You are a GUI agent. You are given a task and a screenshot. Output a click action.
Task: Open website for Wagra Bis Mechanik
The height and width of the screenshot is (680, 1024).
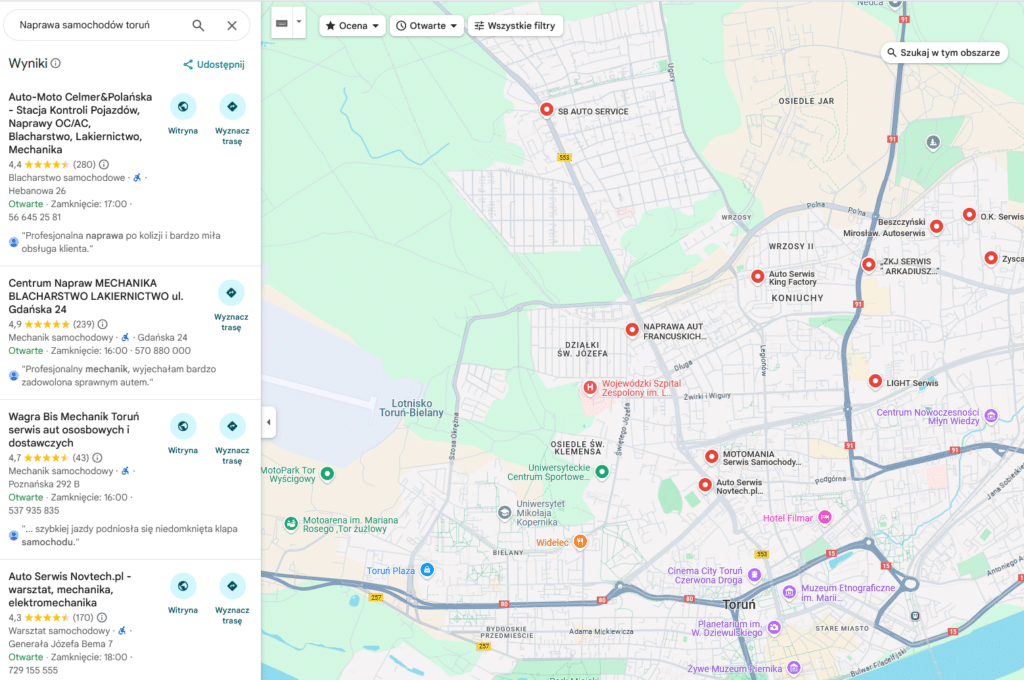point(183,427)
